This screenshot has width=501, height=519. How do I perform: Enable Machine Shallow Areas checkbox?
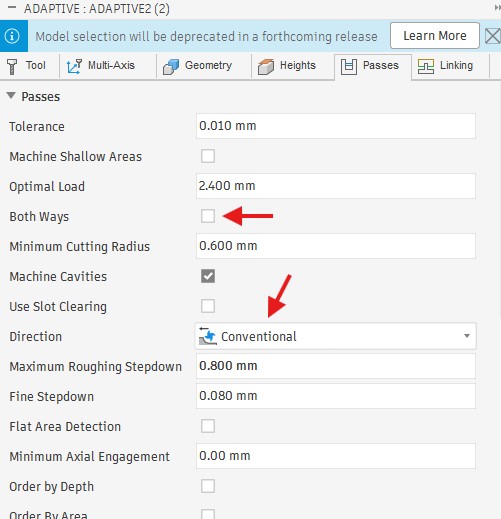pos(208,156)
